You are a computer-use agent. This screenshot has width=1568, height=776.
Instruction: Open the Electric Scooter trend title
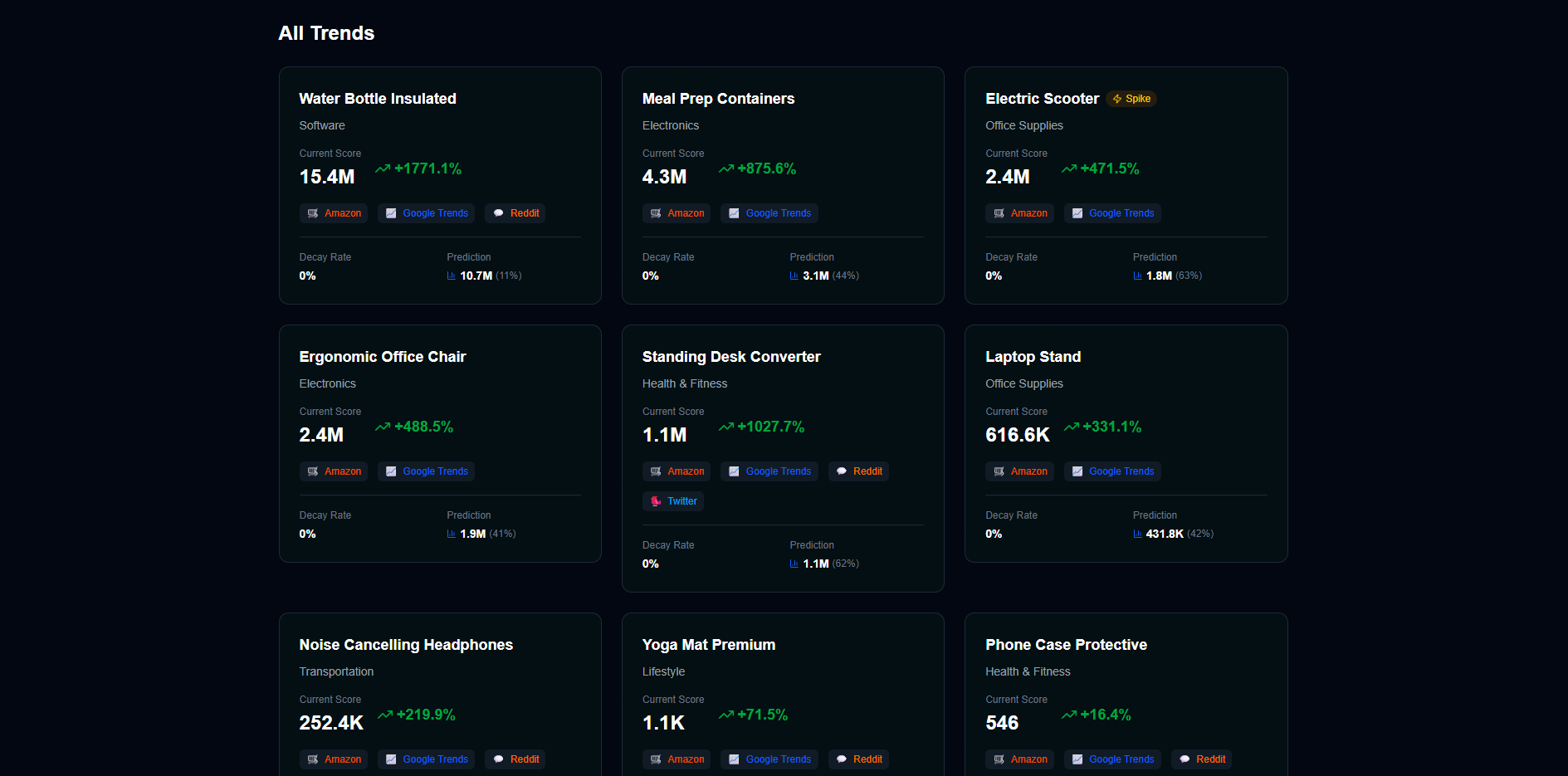(1042, 99)
